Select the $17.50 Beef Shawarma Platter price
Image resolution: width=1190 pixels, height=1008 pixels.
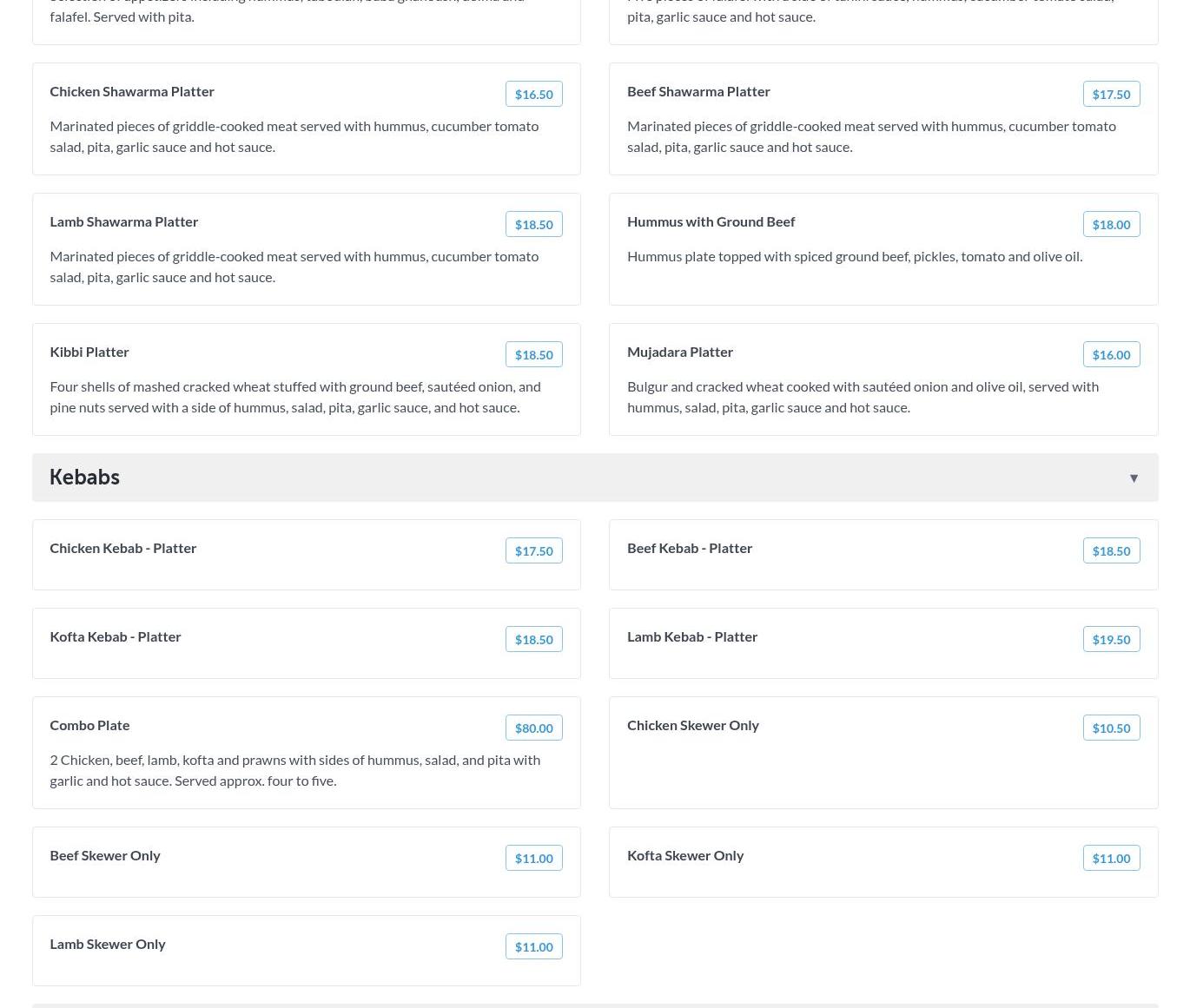click(1111, 94)
